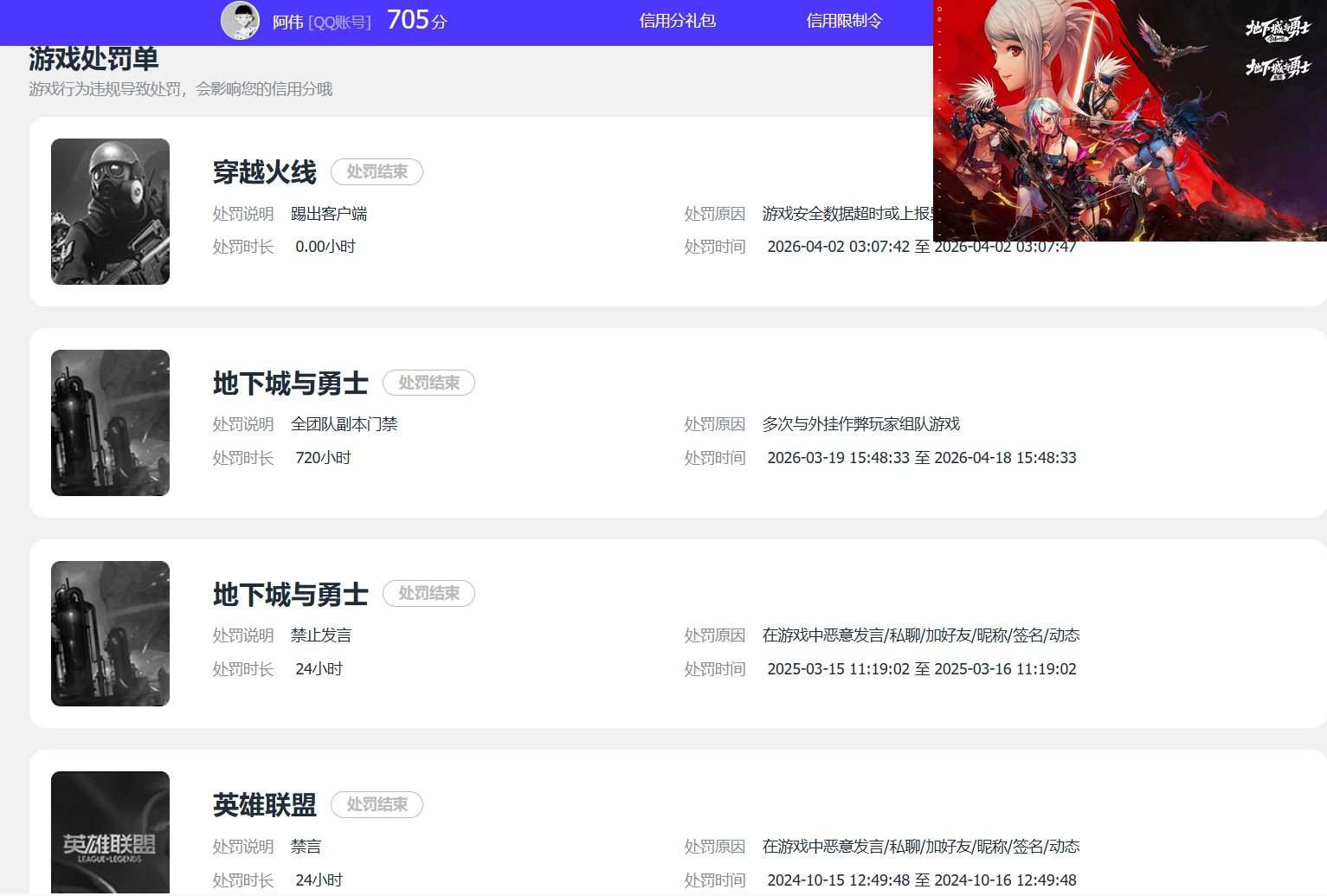Open user avatar for 阿伟
Viewport: 1327px width, 896px height.
tap(240, 20)
